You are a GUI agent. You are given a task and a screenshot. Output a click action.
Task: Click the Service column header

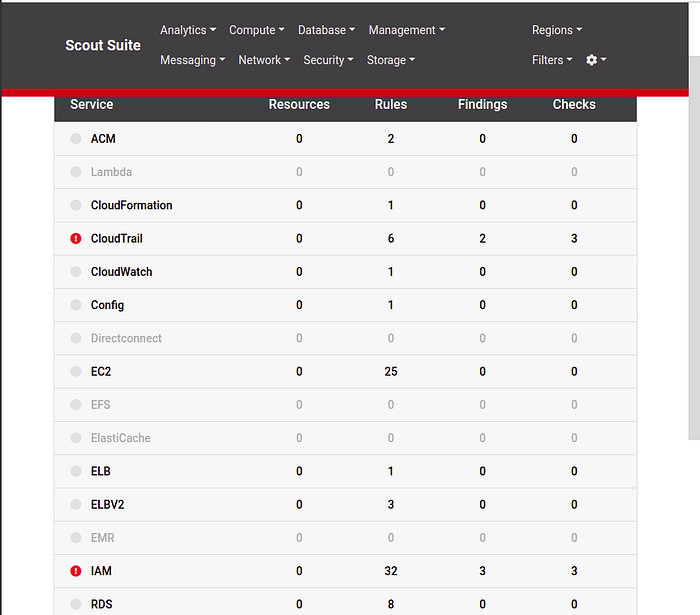point(92,104)
